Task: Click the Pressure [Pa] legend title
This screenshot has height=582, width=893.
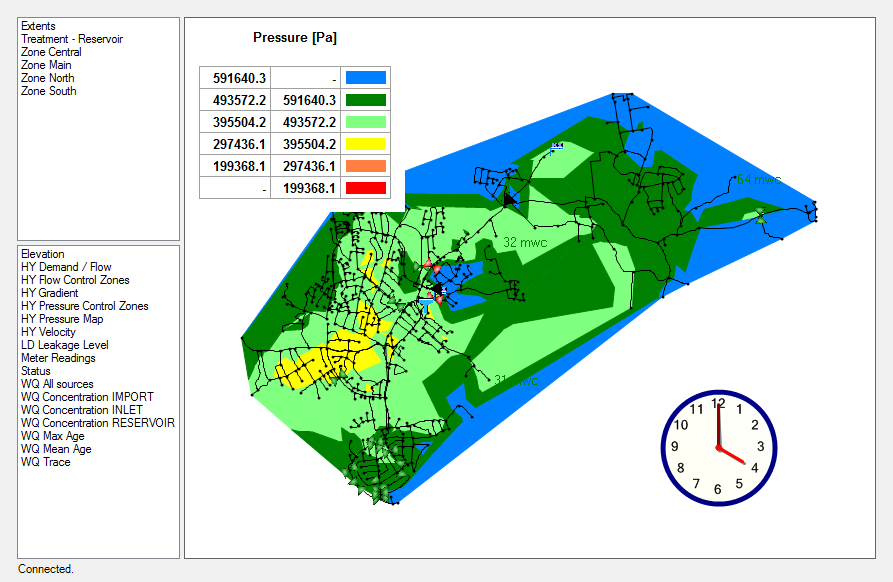Action: (x=295, y=38)
